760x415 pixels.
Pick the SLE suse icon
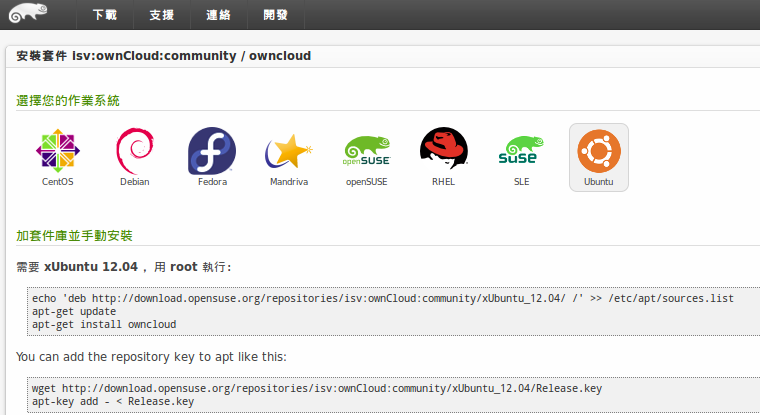click(x=521, y=150)
